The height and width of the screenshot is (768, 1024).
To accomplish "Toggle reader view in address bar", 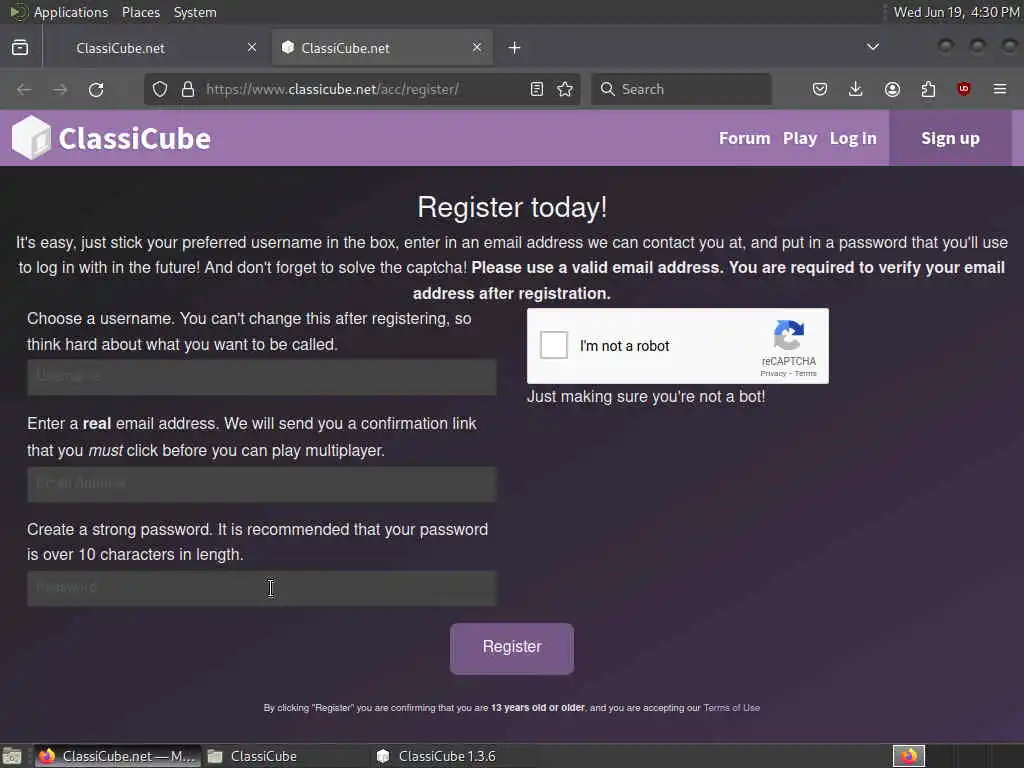I will coord(537,89).
